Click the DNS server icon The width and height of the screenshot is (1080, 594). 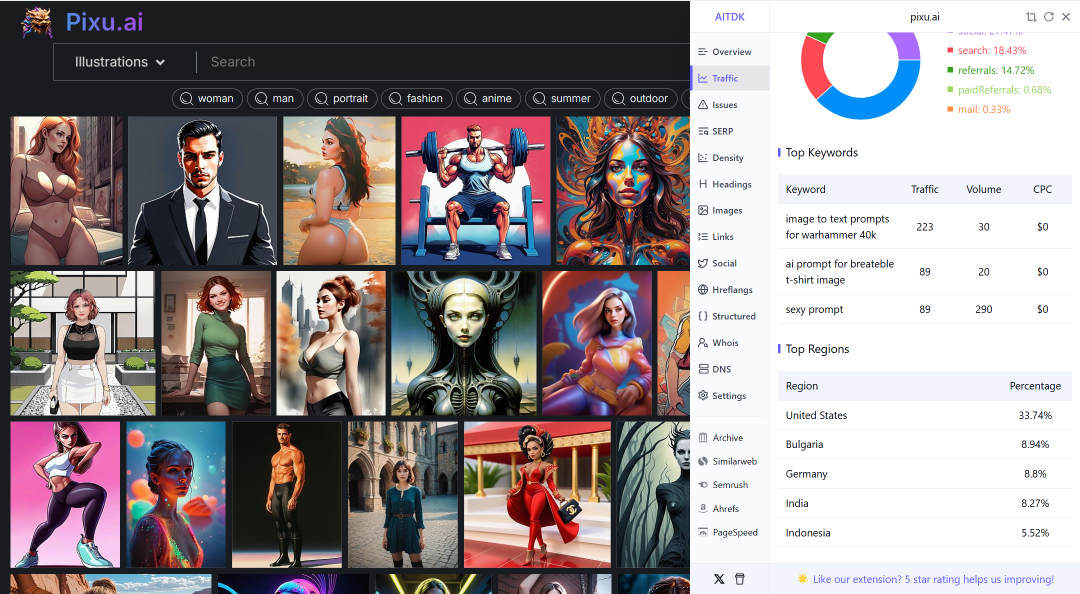[x=703, y=369]
